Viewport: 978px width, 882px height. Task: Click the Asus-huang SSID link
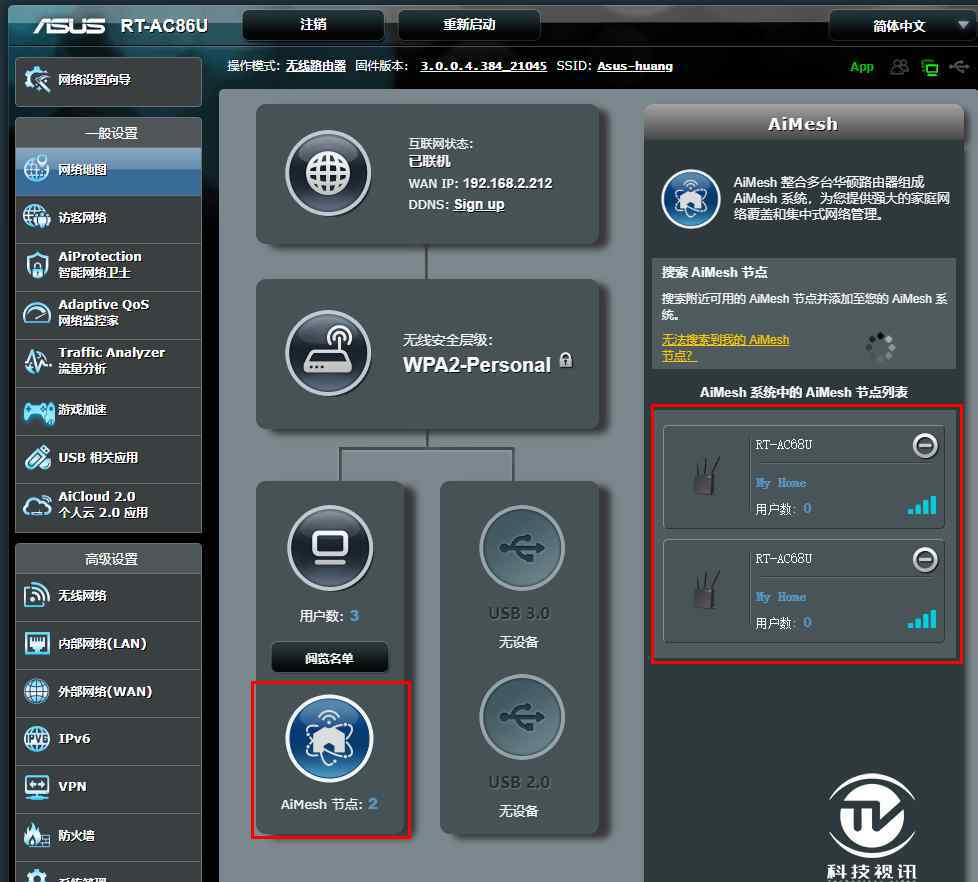pyautogui.click(x=635, y=65)
